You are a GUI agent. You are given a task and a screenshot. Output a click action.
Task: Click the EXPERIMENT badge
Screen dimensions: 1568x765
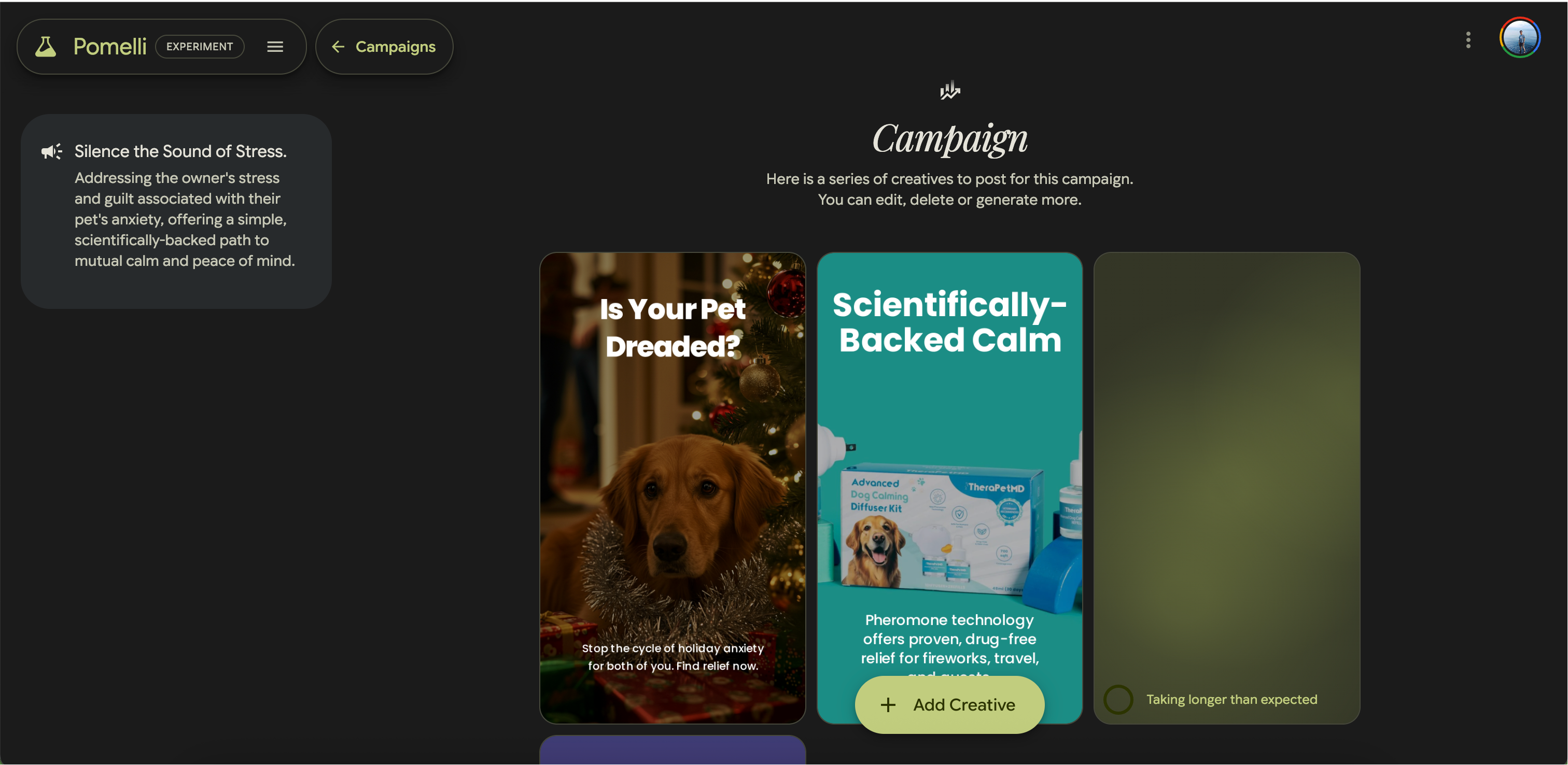click(x=200, y=47)
